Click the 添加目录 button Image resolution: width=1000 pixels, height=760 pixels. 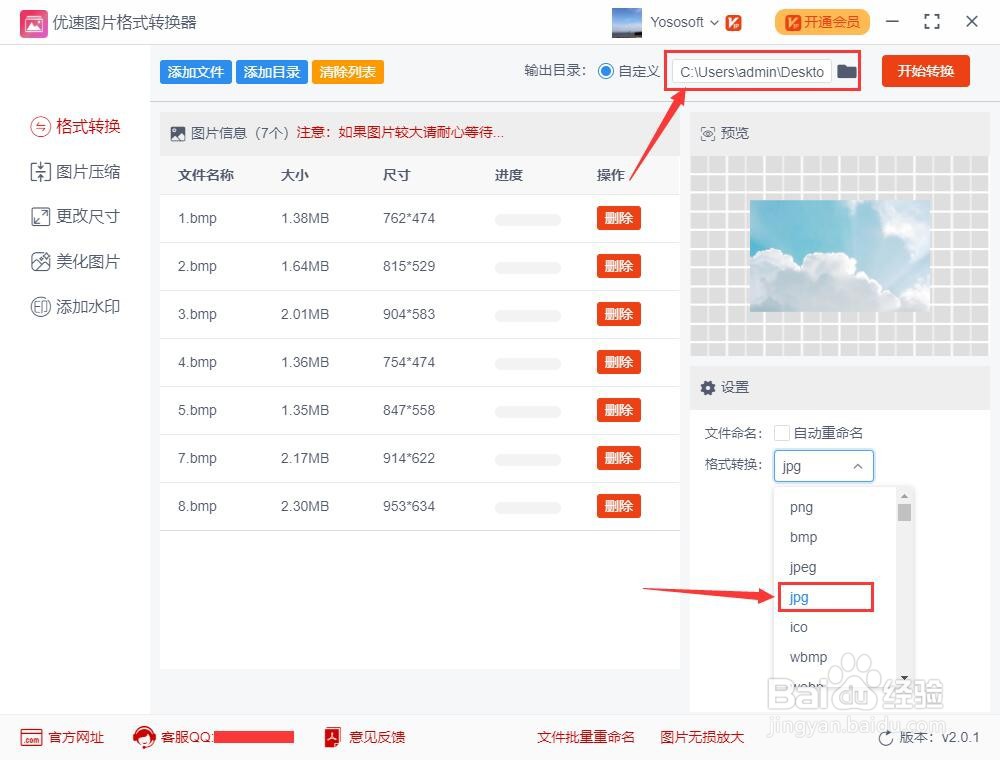pos(272,72)
